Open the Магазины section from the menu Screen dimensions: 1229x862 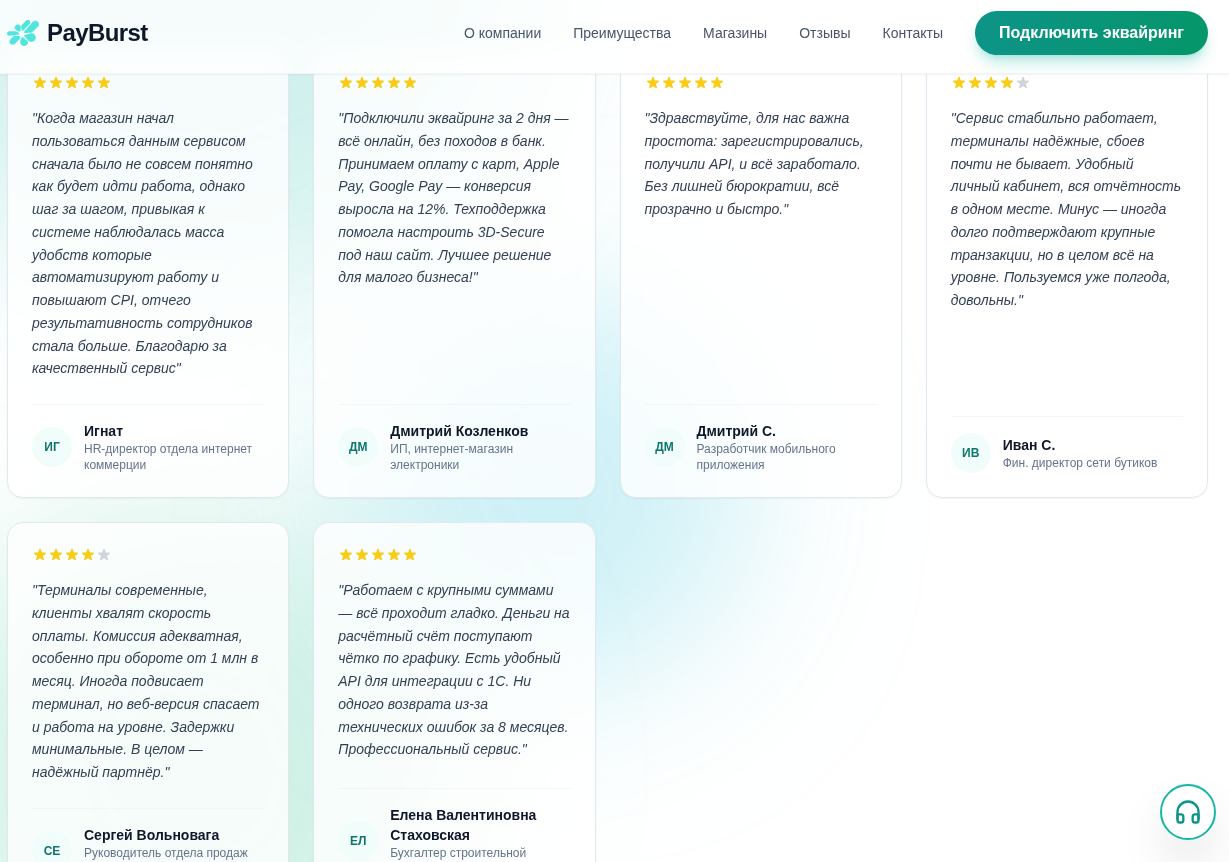(735, 33)
